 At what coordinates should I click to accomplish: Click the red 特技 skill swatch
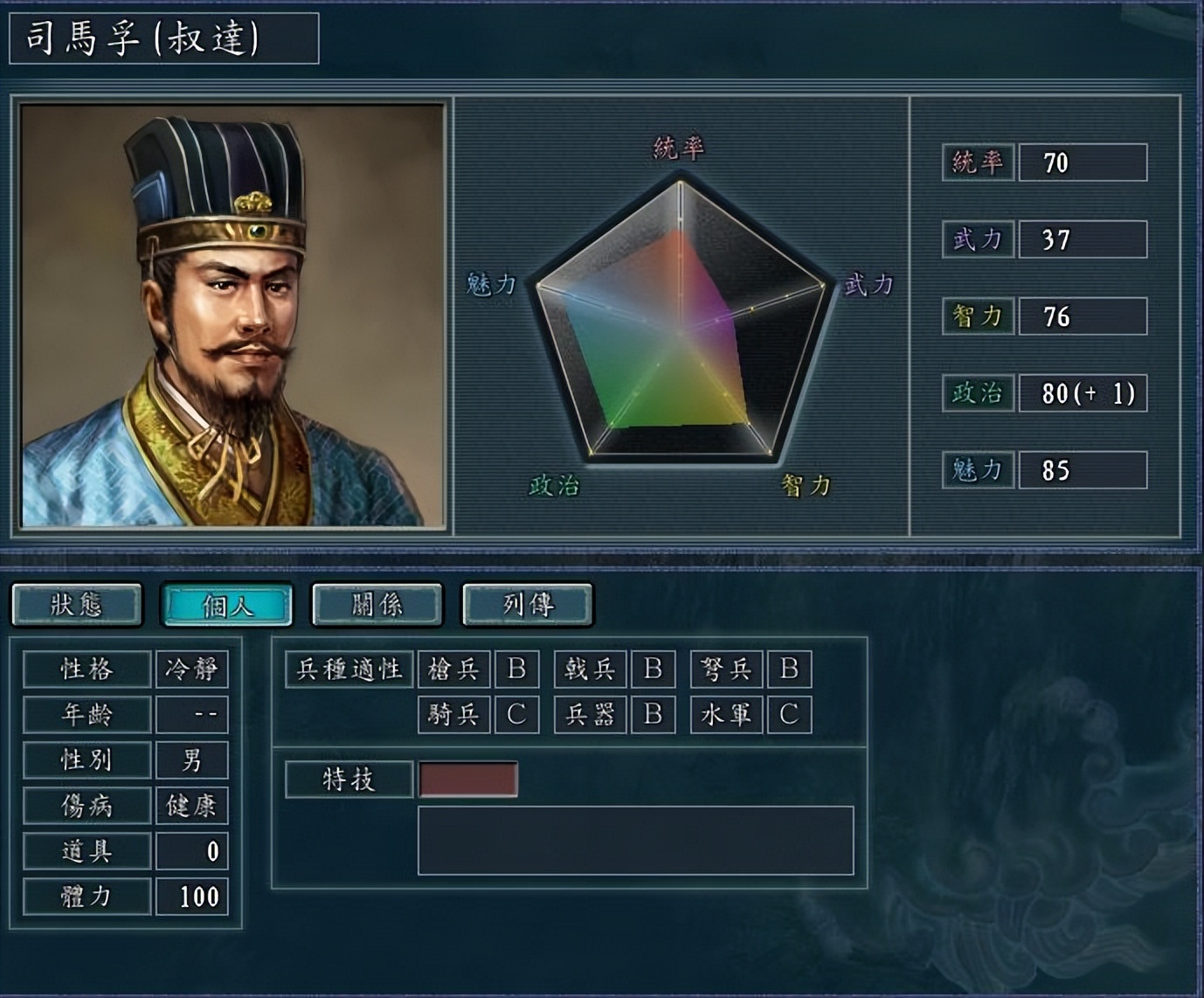[468, 780]
